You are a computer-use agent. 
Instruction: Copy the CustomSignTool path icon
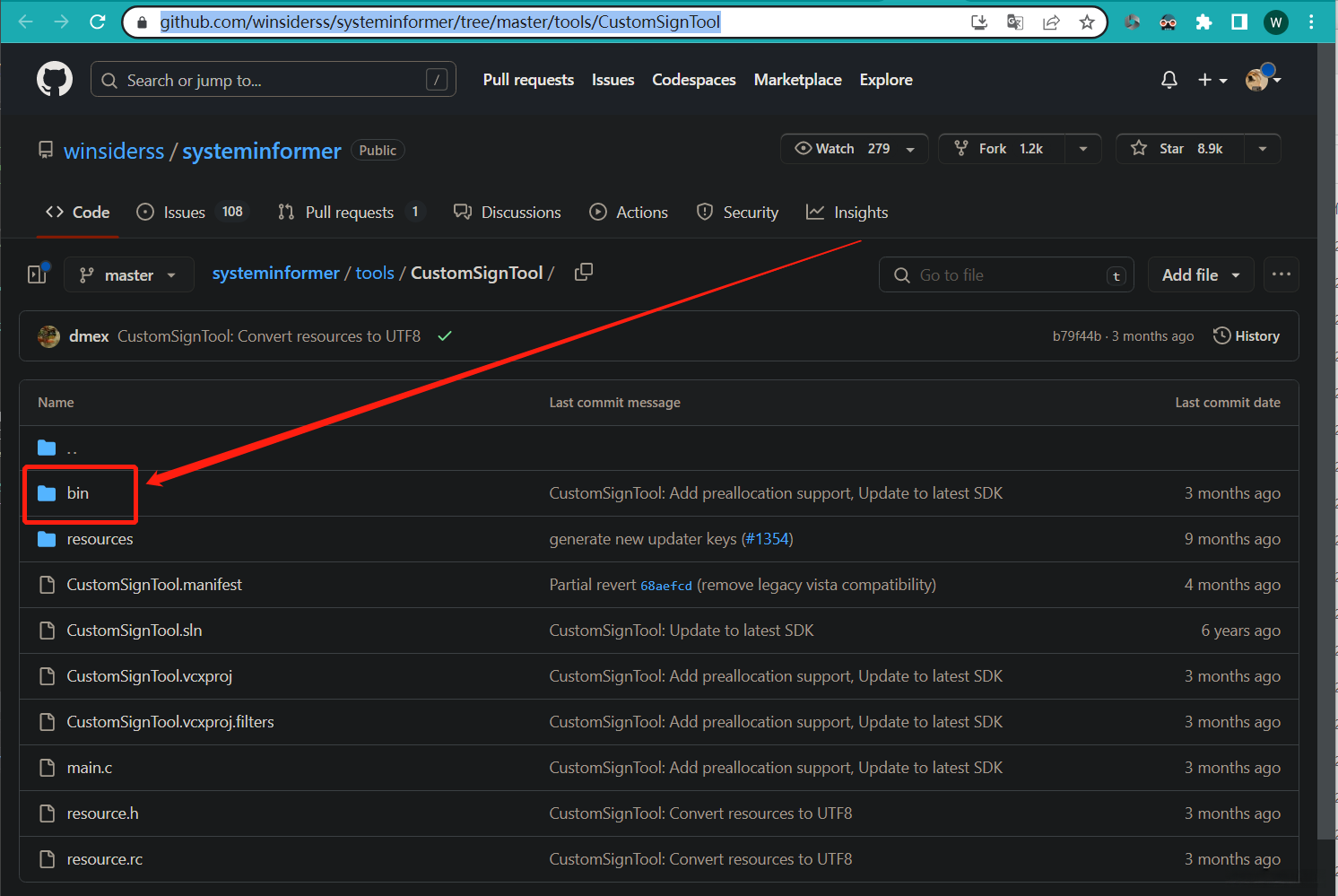point(584,272)
